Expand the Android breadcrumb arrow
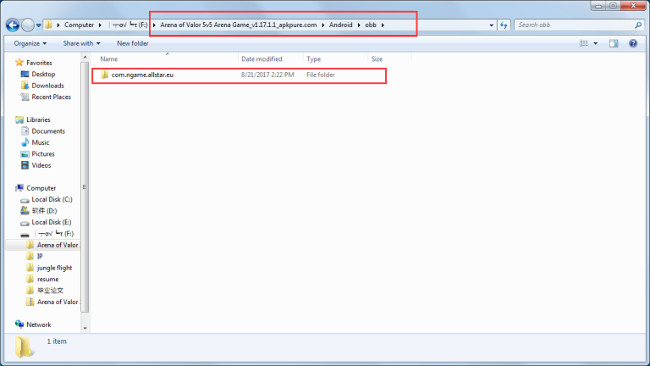650x366 pixels. [359, 25]
